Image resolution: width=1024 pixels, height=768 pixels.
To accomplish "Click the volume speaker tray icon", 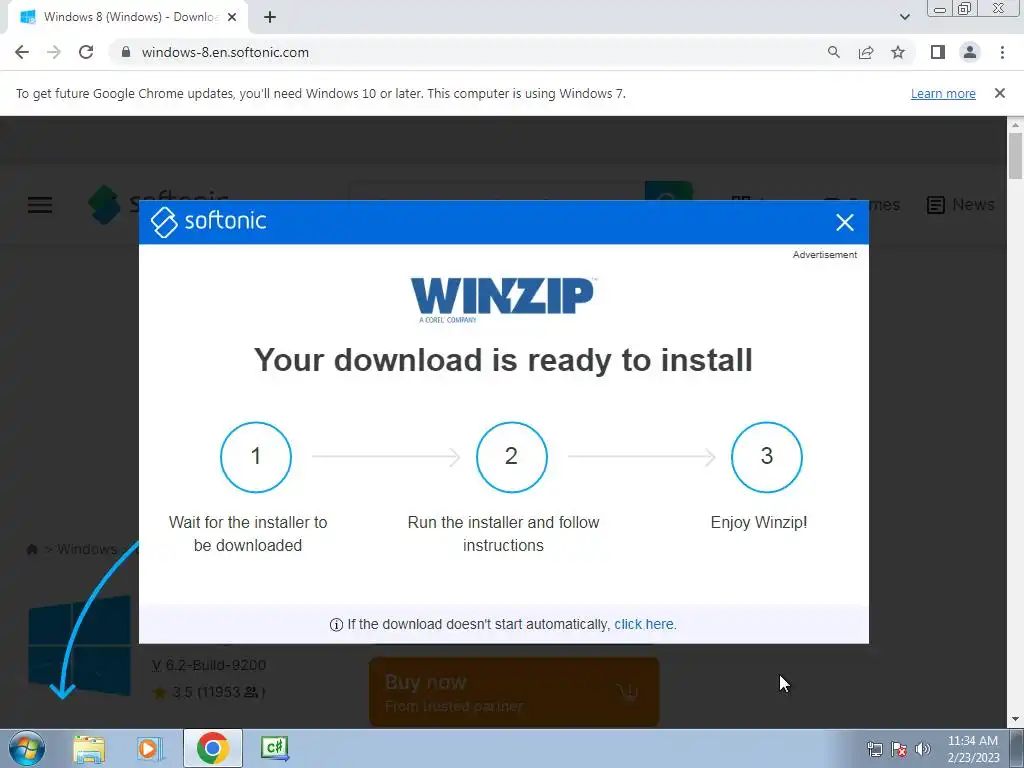I will pyautogui.click(x=923, y=749).
